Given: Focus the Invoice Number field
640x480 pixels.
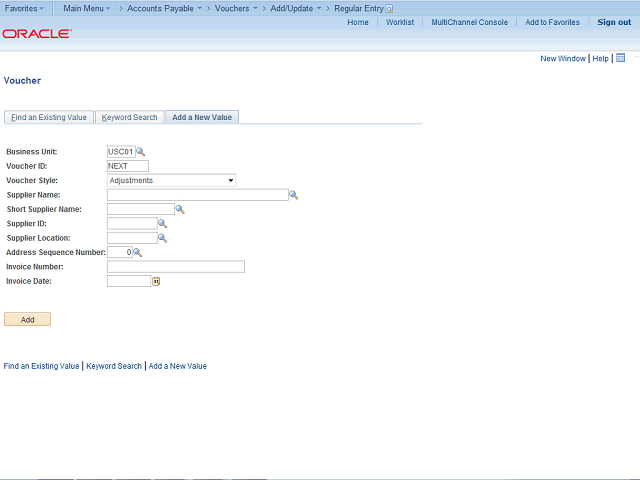Looking at the screenshot, I should pos(176,267).
